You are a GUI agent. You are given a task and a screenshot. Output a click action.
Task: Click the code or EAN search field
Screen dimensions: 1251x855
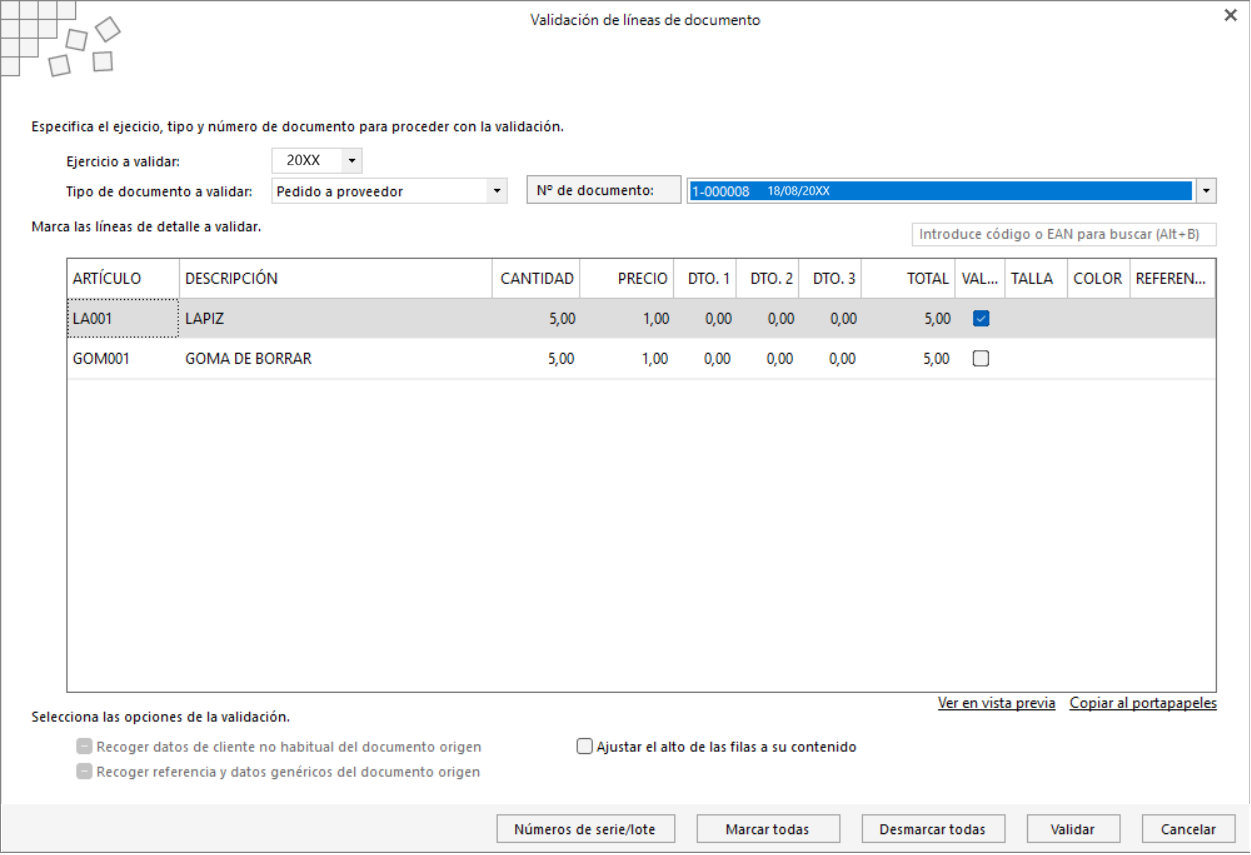(x=1064, y=235)
